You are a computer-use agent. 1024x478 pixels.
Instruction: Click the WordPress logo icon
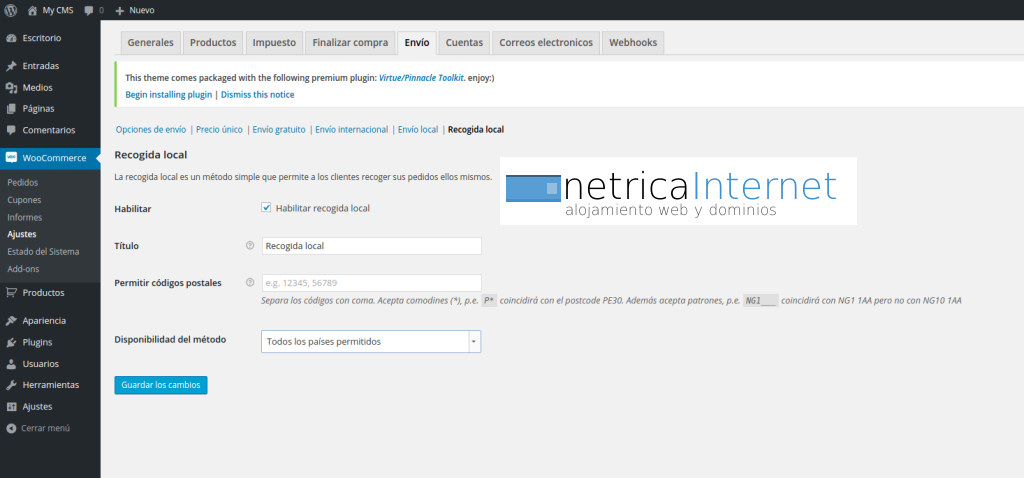click(x=11, y=10)
